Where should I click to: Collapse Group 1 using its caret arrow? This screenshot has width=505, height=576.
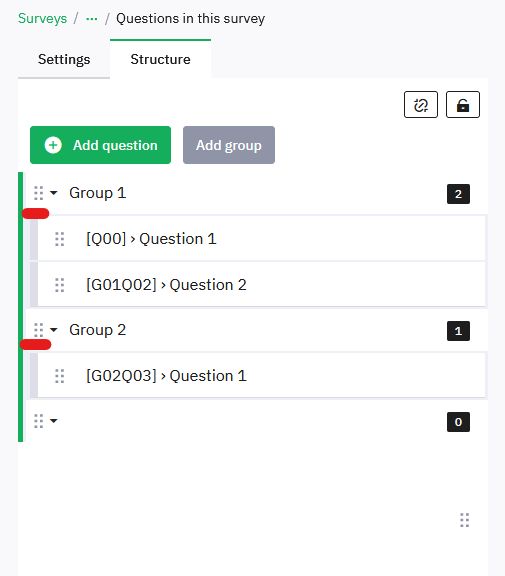54,193
